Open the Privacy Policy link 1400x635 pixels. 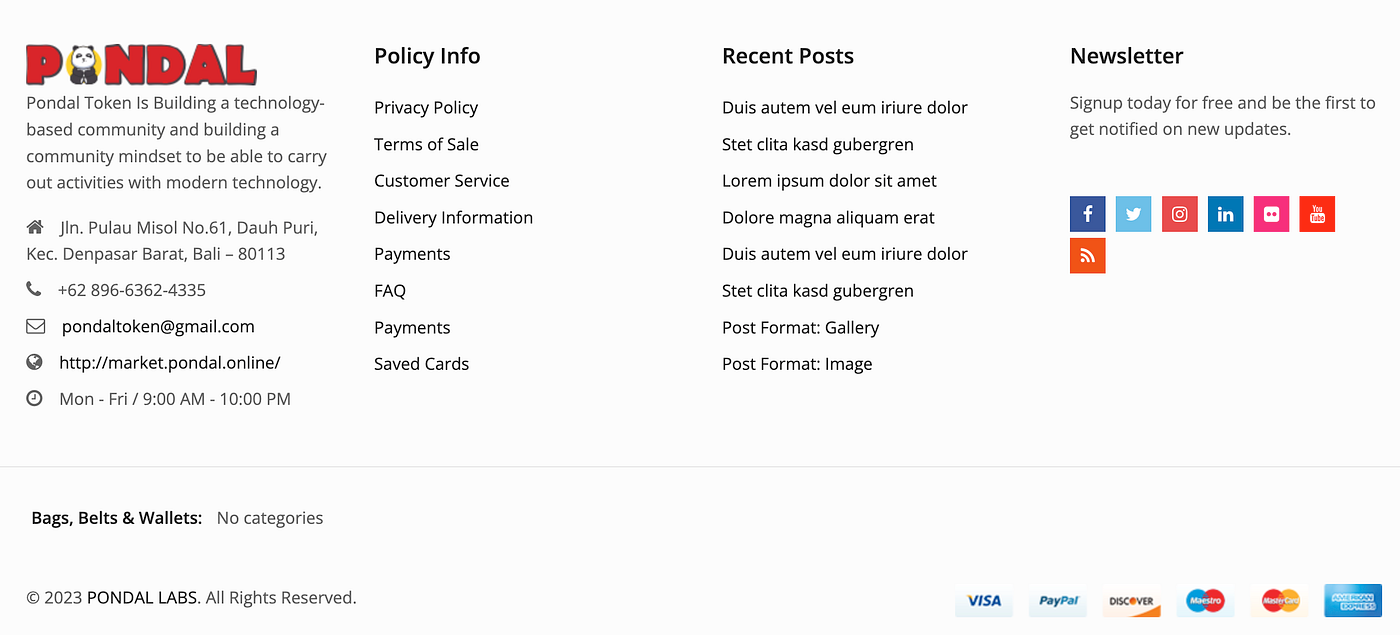click(x=426, y=108)
